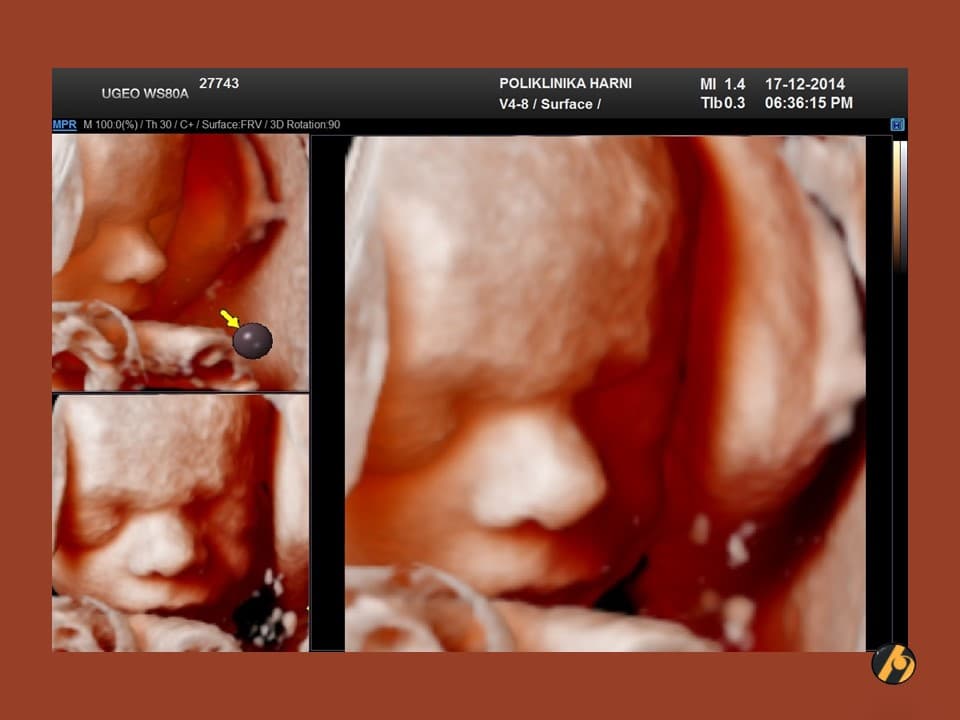This screenshot has height=720, width=960.
Task: Click the POLIKLINIKA HARNI clinic name
Action: click(x=565, y=84)
